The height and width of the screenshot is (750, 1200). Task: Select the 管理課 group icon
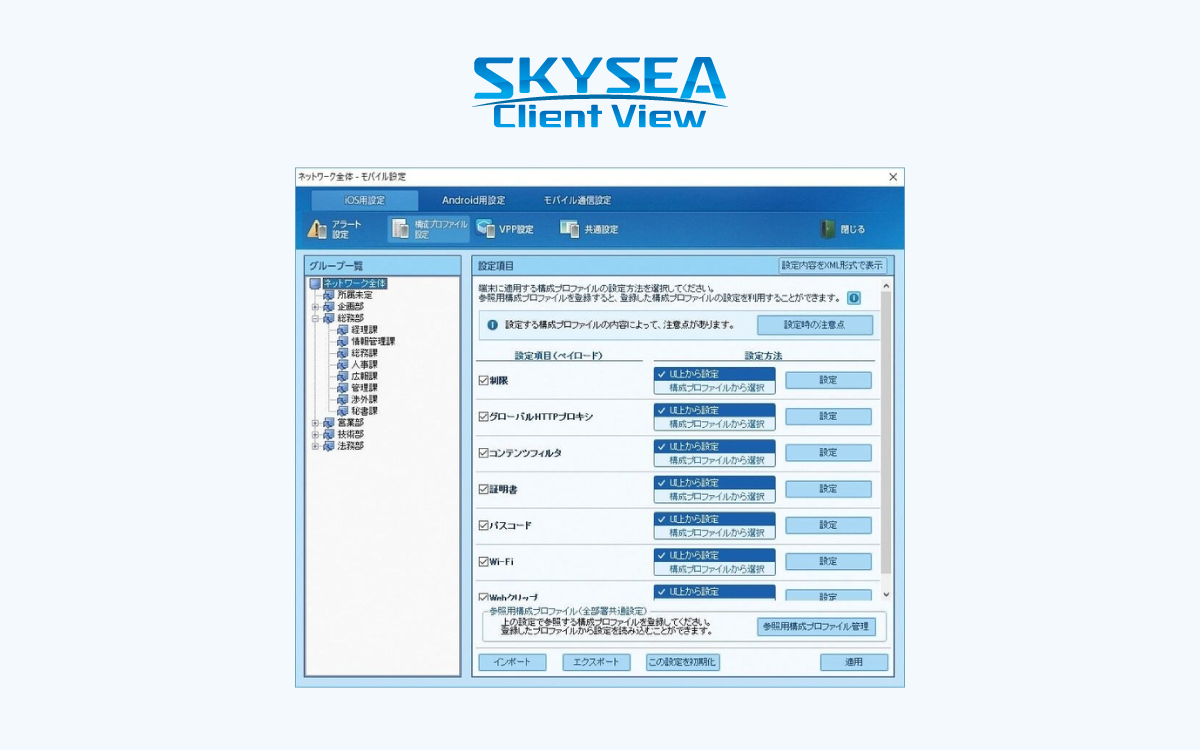pyautogui.click(x=343, y=388)
